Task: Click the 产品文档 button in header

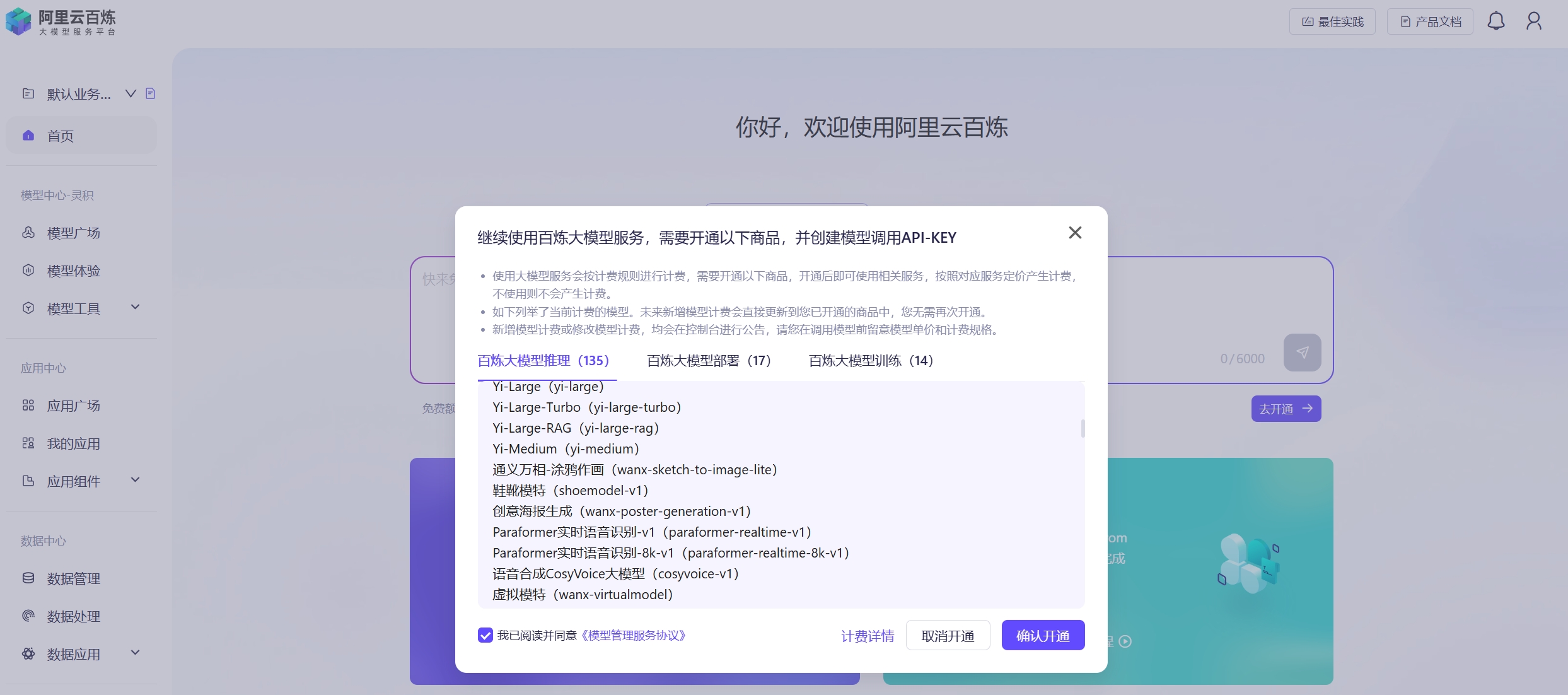Action: (x=1430, y=21)
